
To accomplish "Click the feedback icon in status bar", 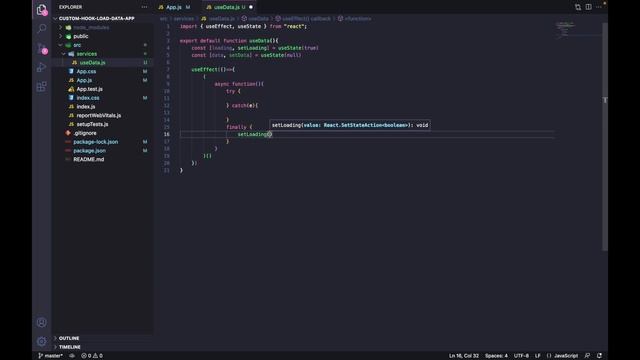I will click(587, 356).
